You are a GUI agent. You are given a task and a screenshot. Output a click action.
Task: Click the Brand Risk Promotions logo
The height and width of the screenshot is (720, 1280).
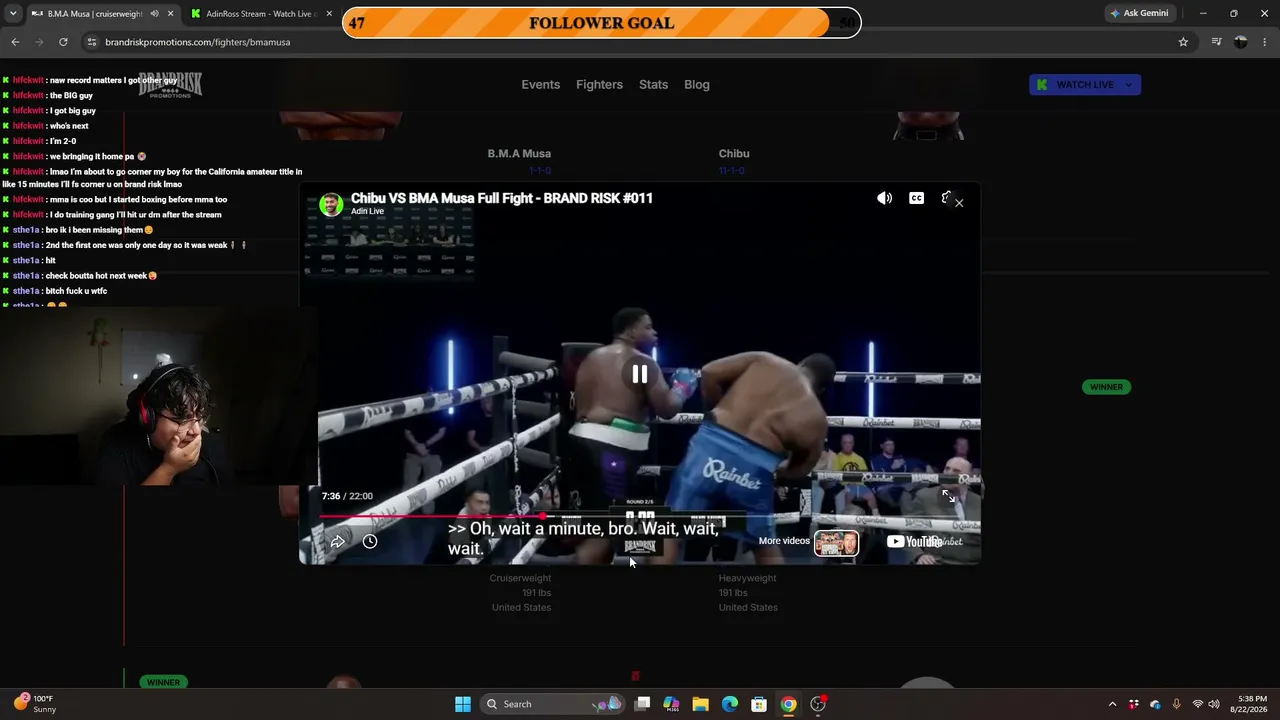[170, 85]
